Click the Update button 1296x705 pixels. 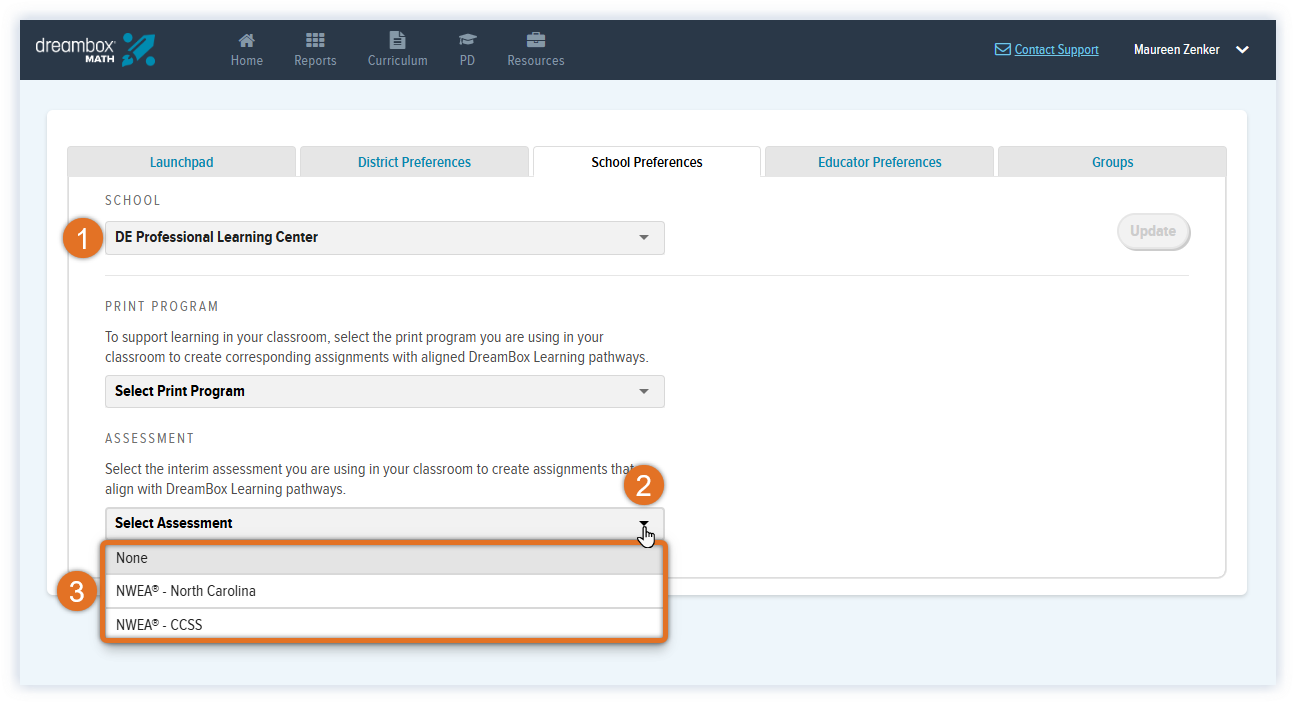1153,231
